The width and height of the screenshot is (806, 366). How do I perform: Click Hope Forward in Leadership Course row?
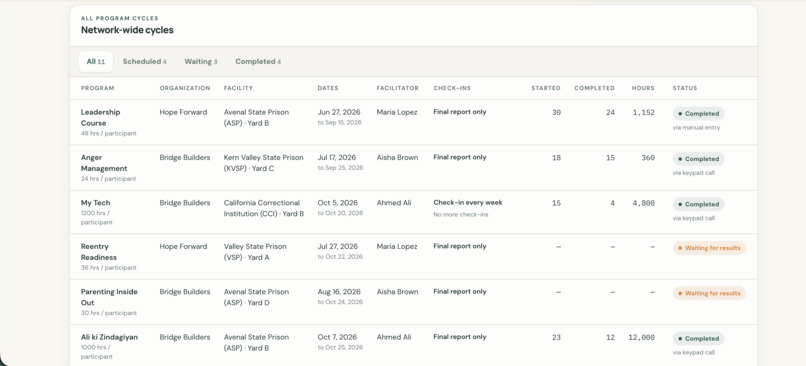click(x=183, y=112)
